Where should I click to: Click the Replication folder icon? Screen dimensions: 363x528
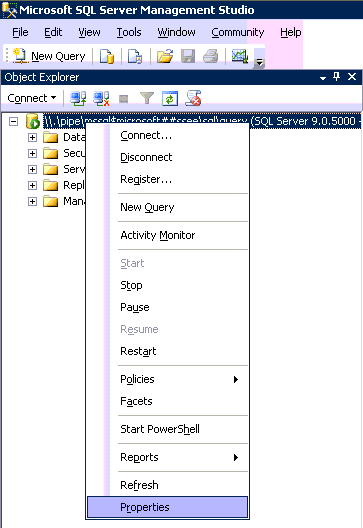coord(51,185)
